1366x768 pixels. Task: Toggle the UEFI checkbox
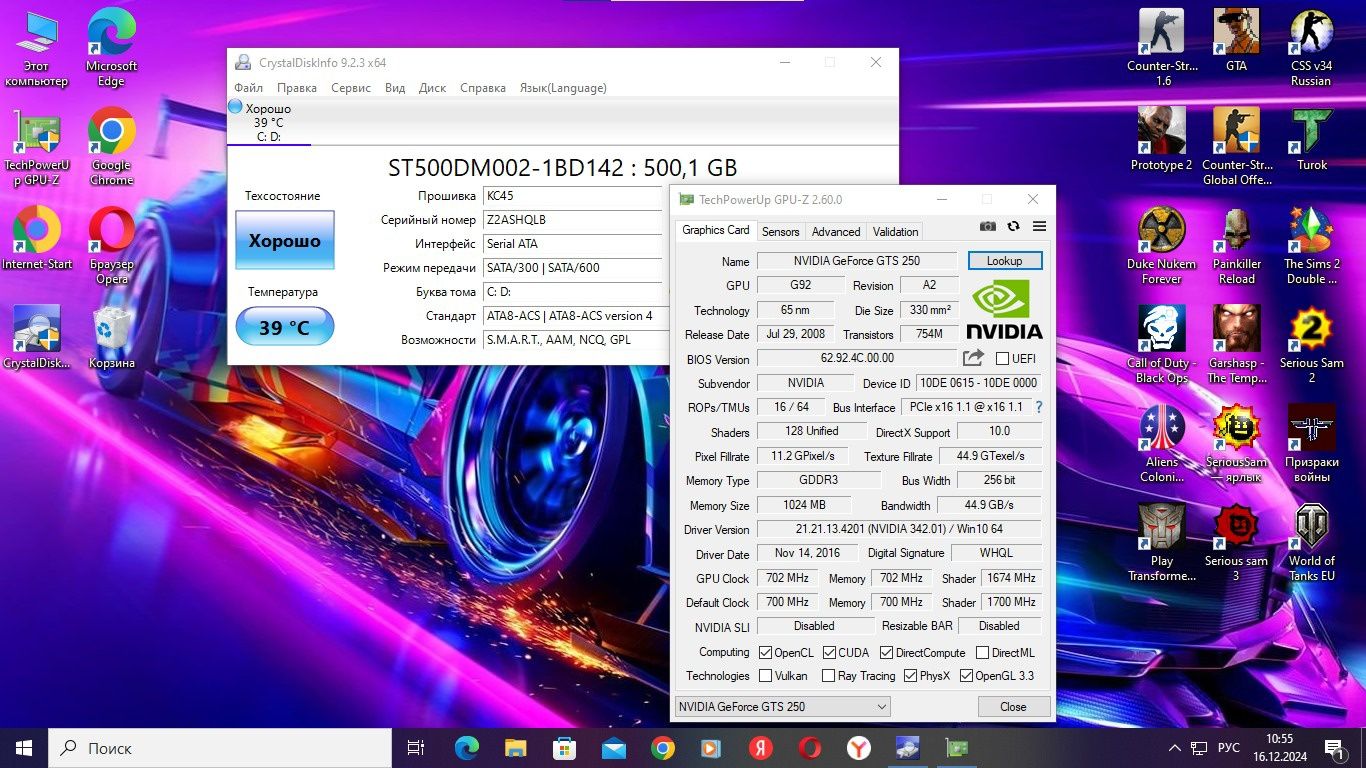[x=1002, y=359]
